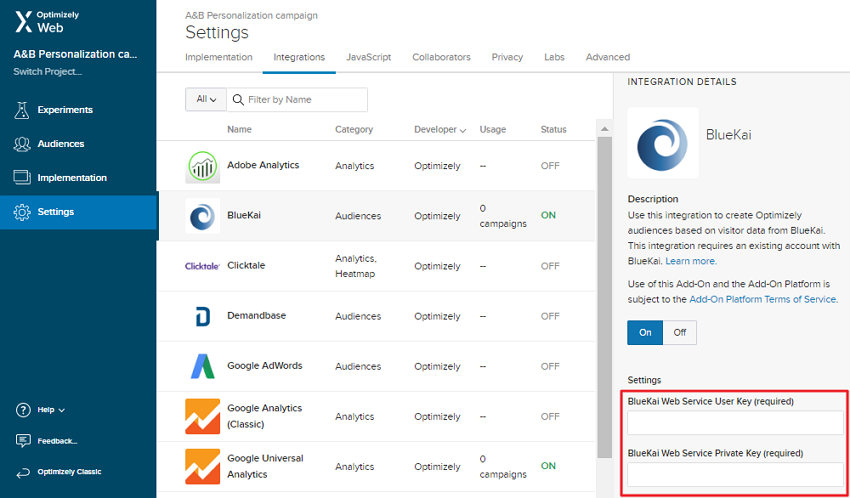Click the BlueKai logo in the list
The image size is (850, 498).
click(202, 216)
